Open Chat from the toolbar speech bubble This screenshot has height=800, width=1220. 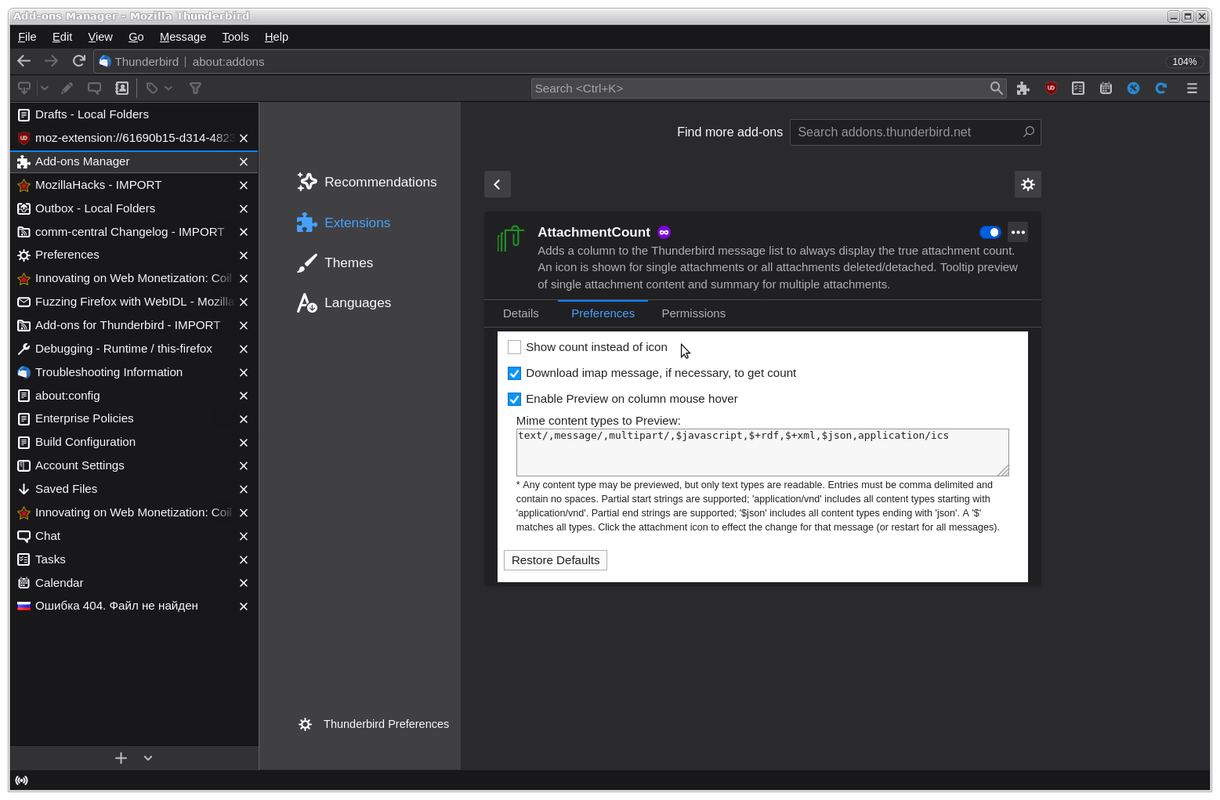(x=94, y=88)
